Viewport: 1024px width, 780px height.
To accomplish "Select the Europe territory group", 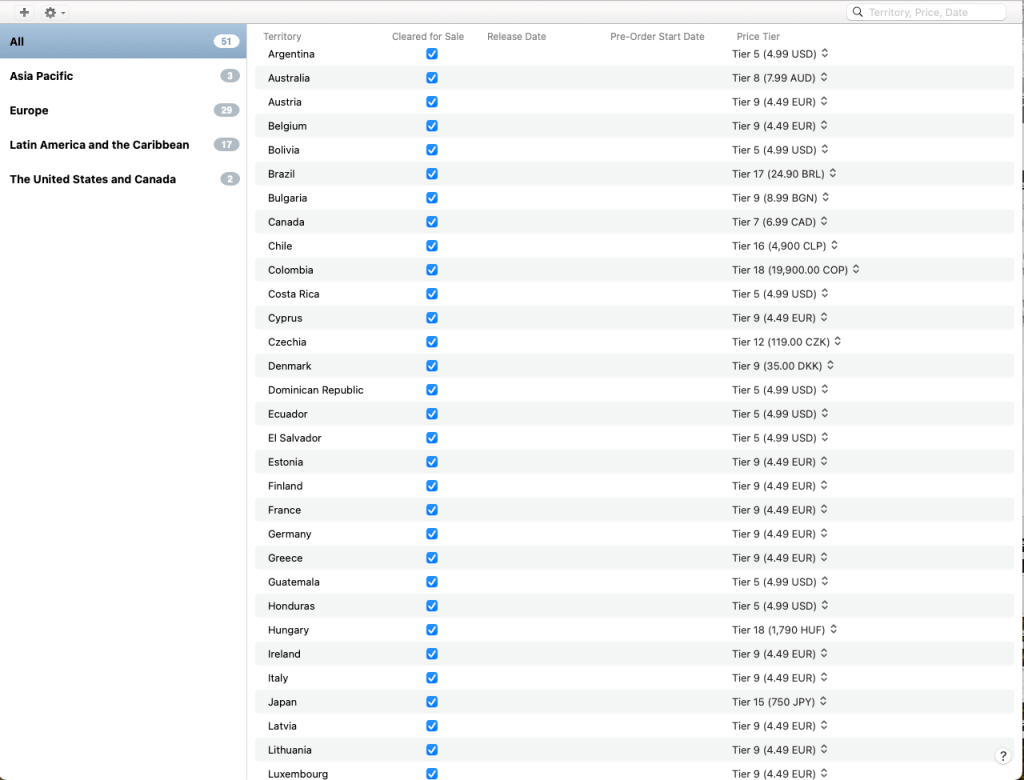I will pyautogui.click(x=29, y=110).
